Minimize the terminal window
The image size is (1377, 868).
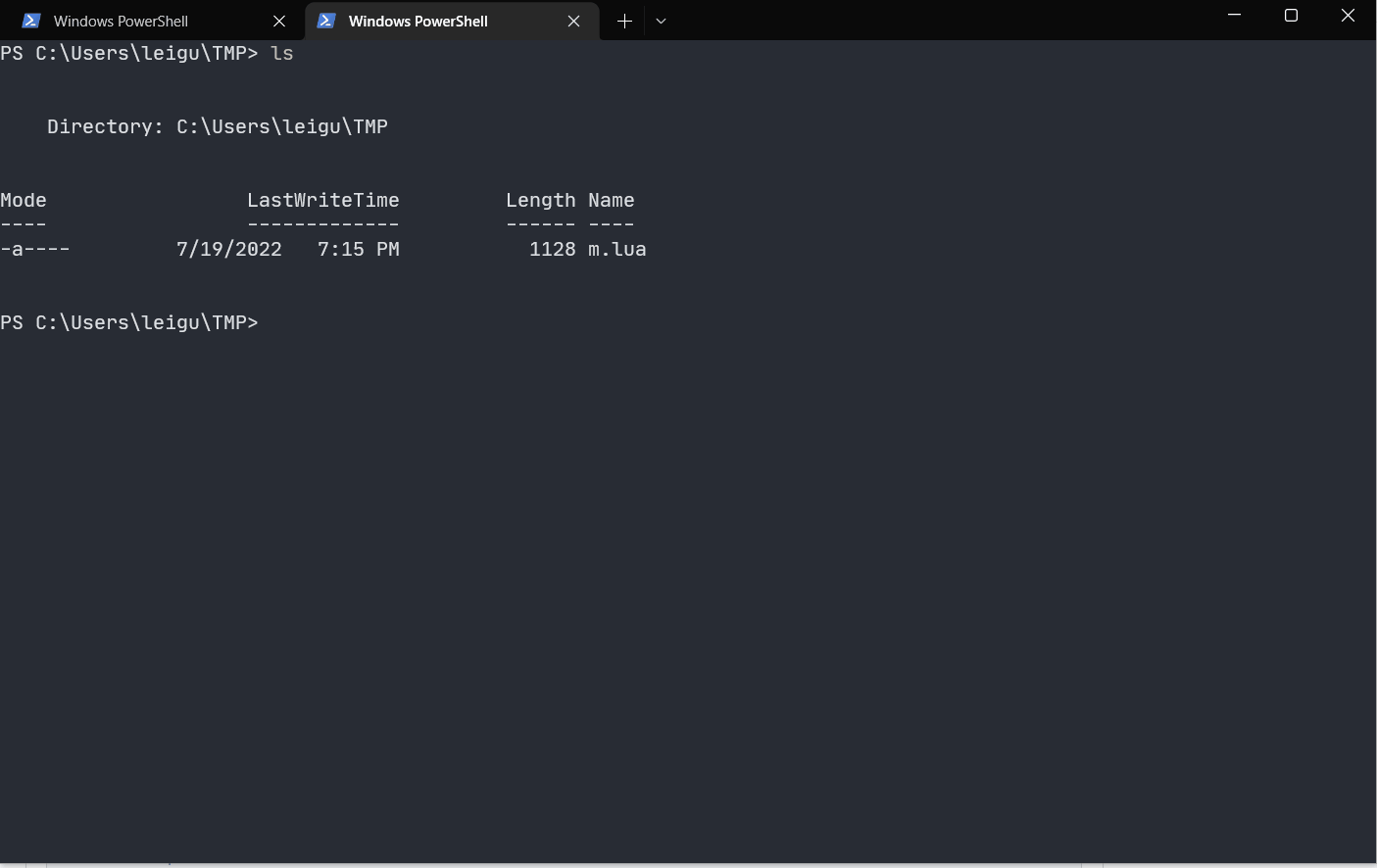(x=1235, y=15)
